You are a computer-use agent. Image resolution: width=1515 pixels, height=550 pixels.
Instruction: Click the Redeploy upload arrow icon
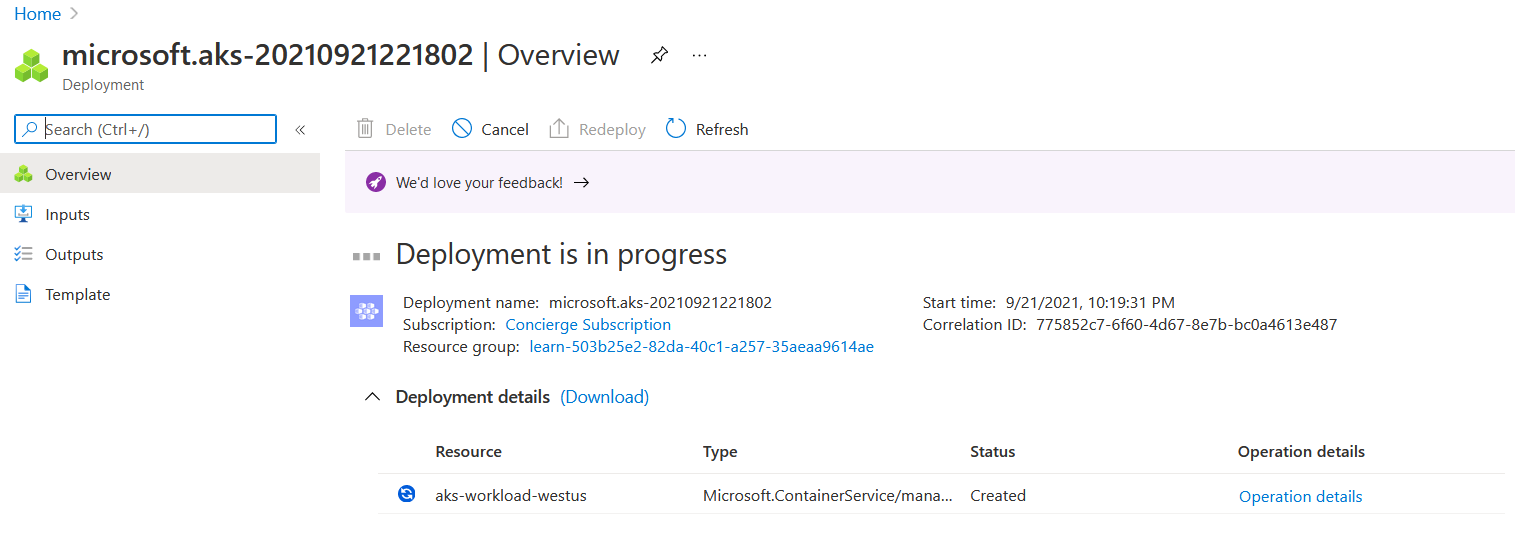[x=559, y=129]
